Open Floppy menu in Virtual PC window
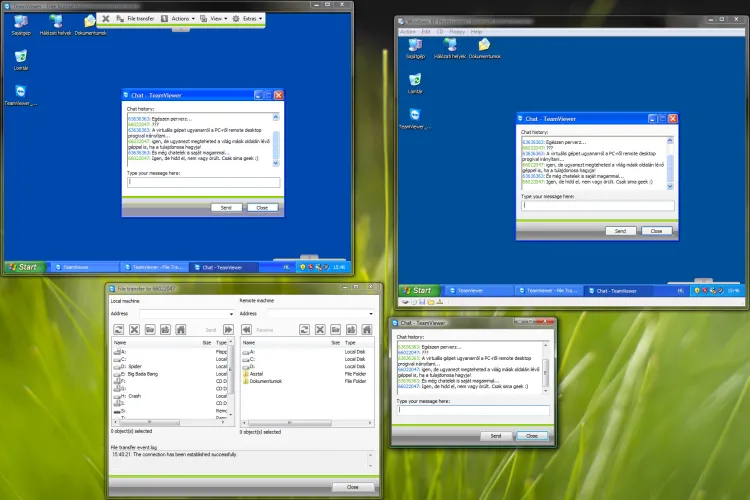This screenshot has height=500, width=750. pos(457,32)
